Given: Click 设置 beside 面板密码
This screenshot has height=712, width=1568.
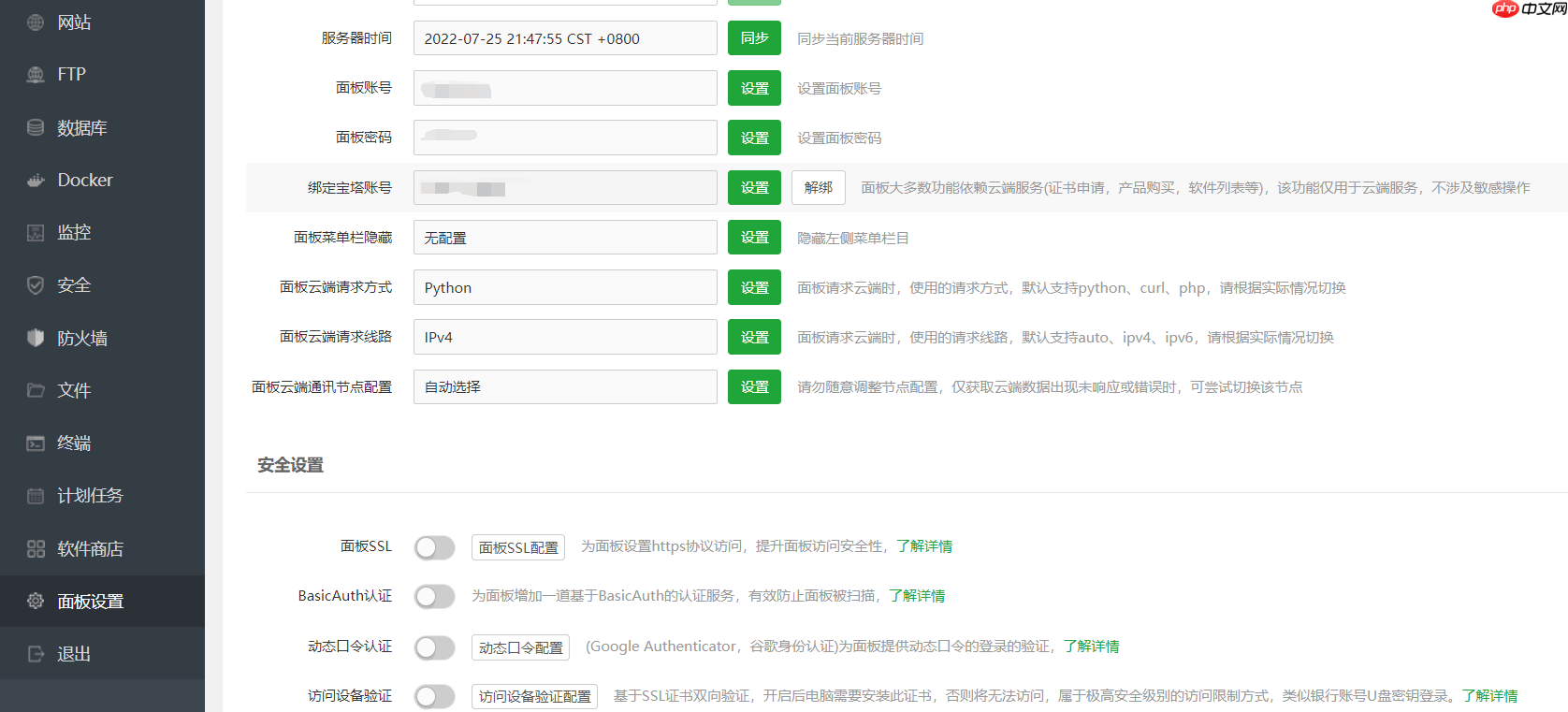Looking at the screenshot, I should (x=754, y=138).
